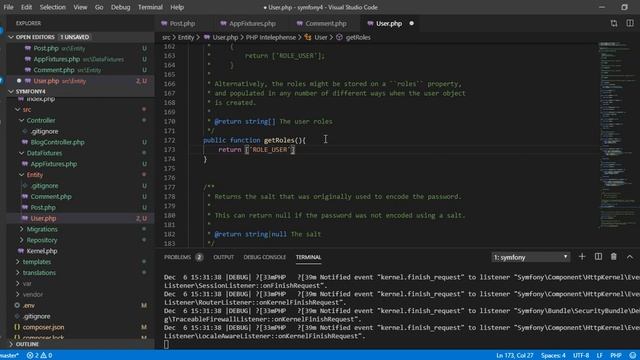Create a new terminal with plus icon
The height and width of the screenshot is (360, 640).
582,257
